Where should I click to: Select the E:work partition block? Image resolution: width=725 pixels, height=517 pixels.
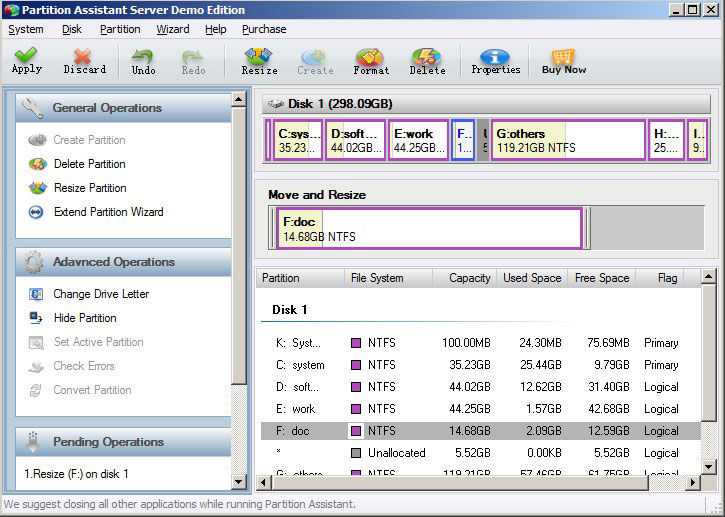(x=419, y=141)
